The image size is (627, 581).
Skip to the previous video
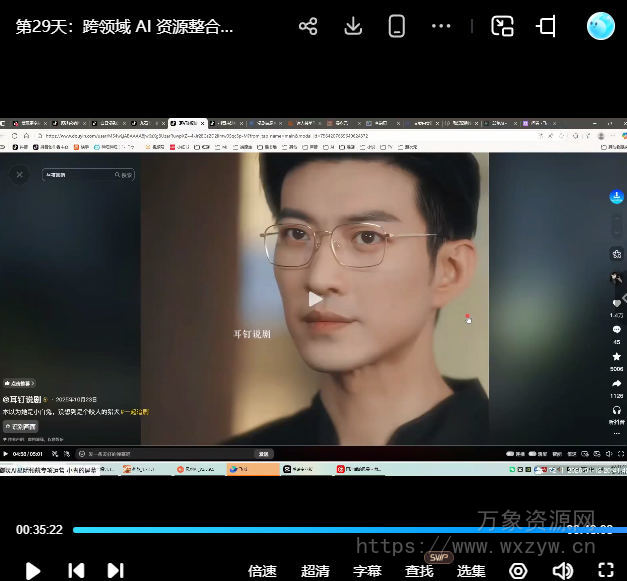(x=76, y=570)
